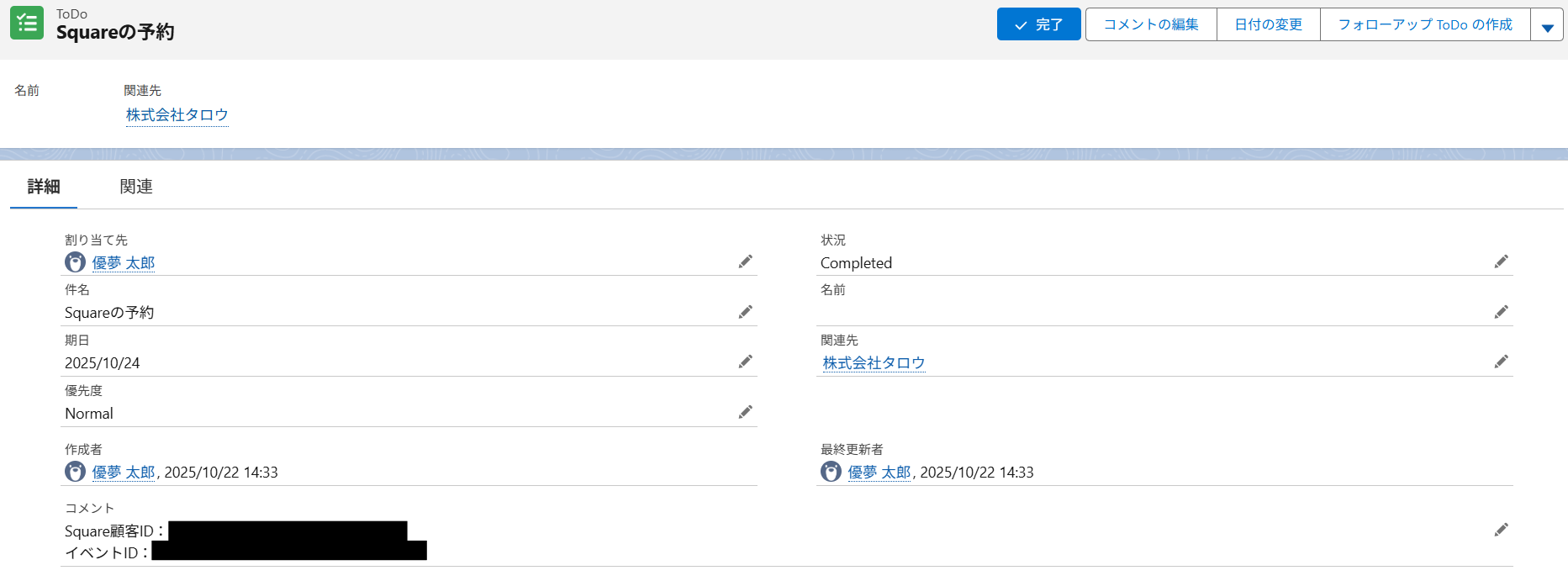Create a follow-up with フォローアップ ToDo の作成
The width and height of the screenshot is (1568, 581).
(x=1425, y=24)
